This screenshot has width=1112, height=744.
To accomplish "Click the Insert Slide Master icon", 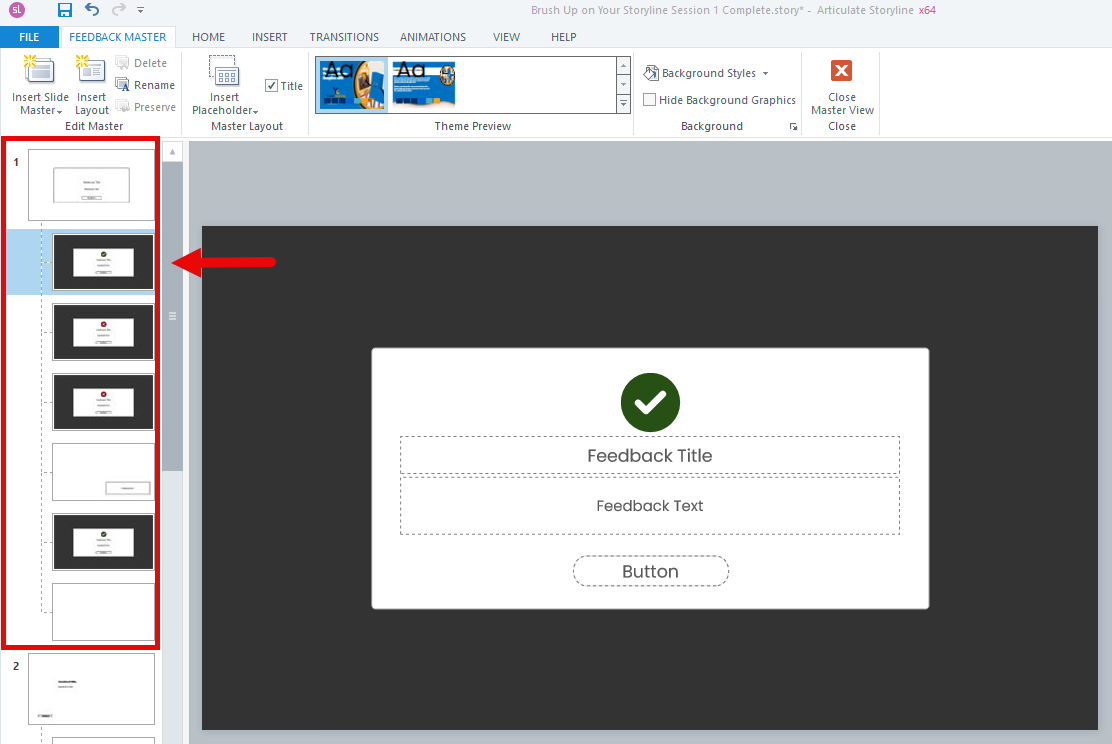I will (x=40, y=70).
